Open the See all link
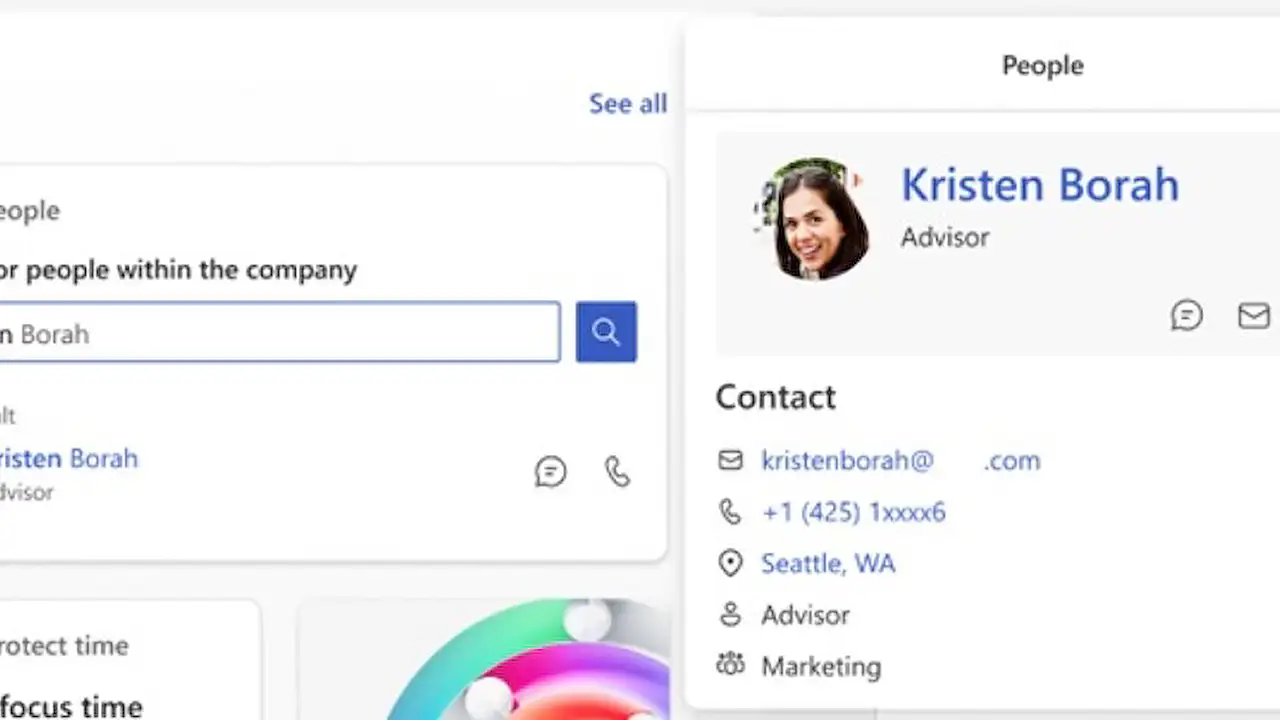The height and width of the screenshot is (720, 1280). 627,104
